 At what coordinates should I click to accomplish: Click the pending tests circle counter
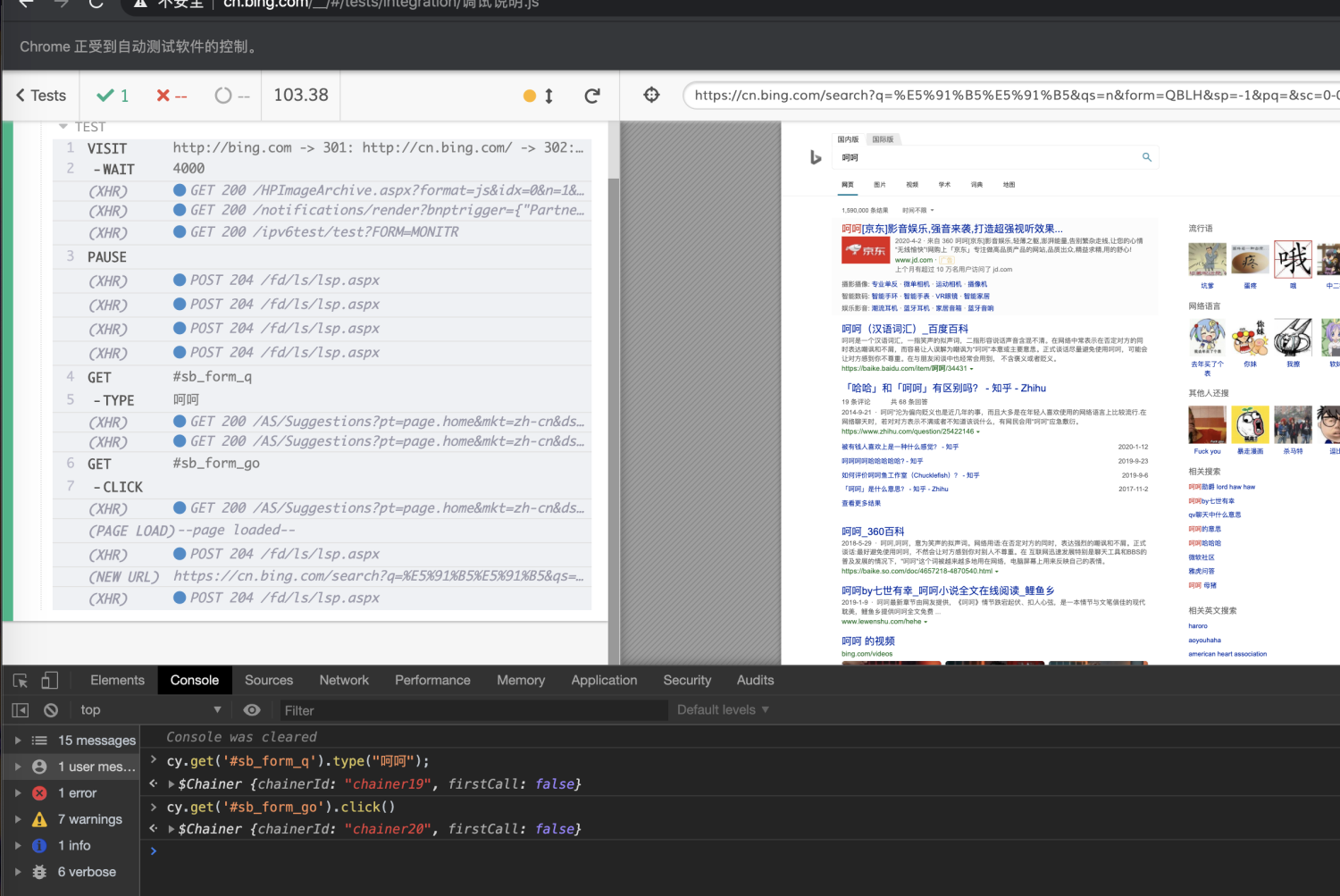[232, 96]
